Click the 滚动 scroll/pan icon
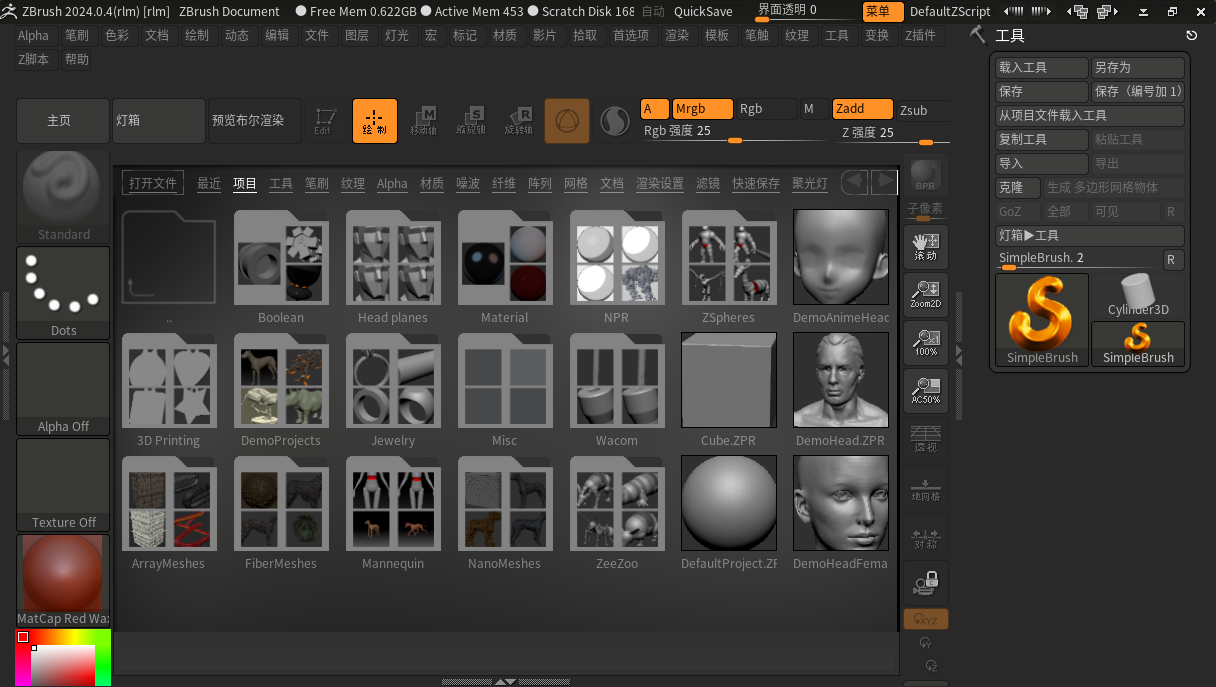 (925, 246)
